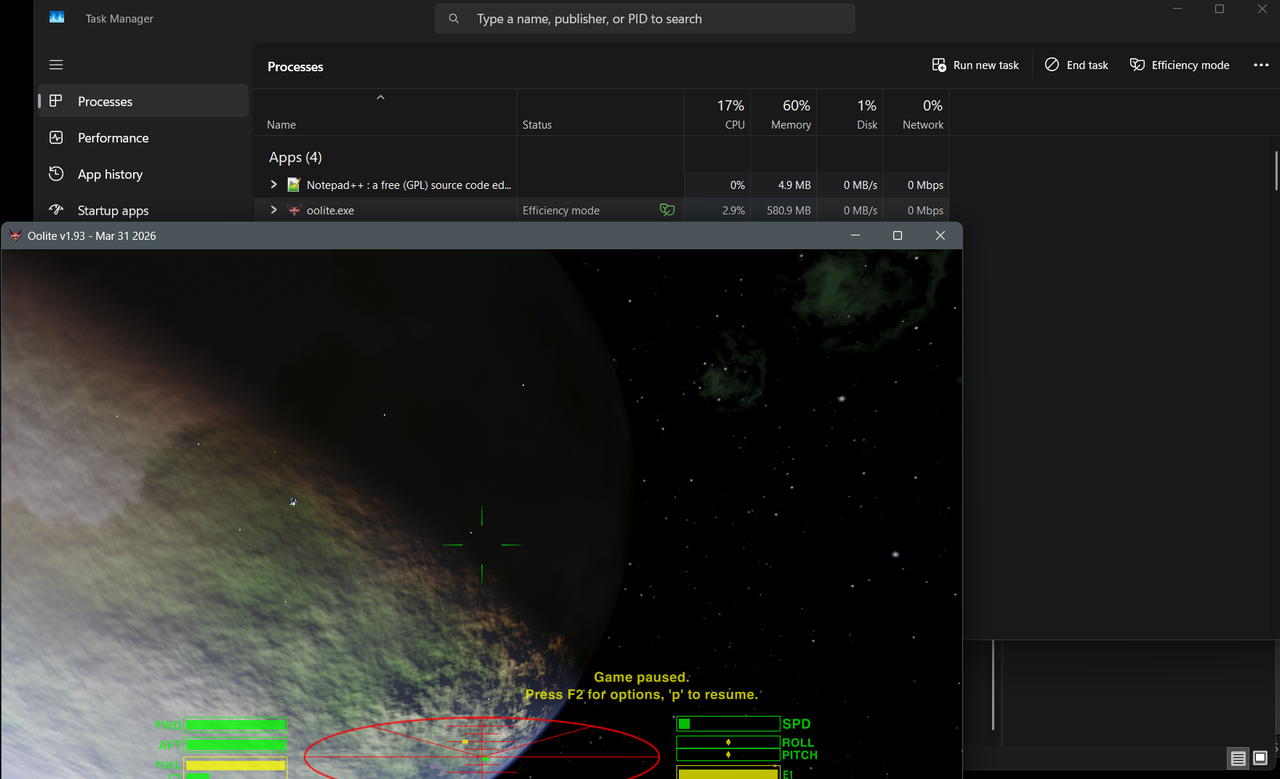Click the 2.9% CPU cell for oolite.exe
This screenshot has width=1280, height=779.
[718, 210]
